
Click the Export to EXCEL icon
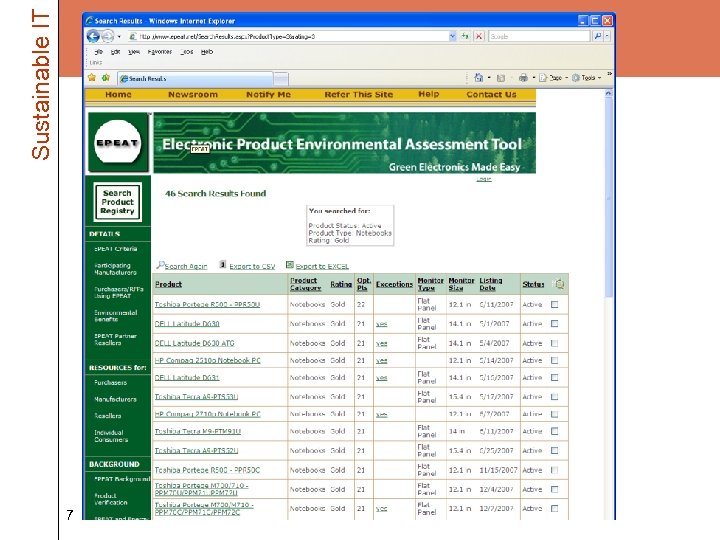click(290, 264)
